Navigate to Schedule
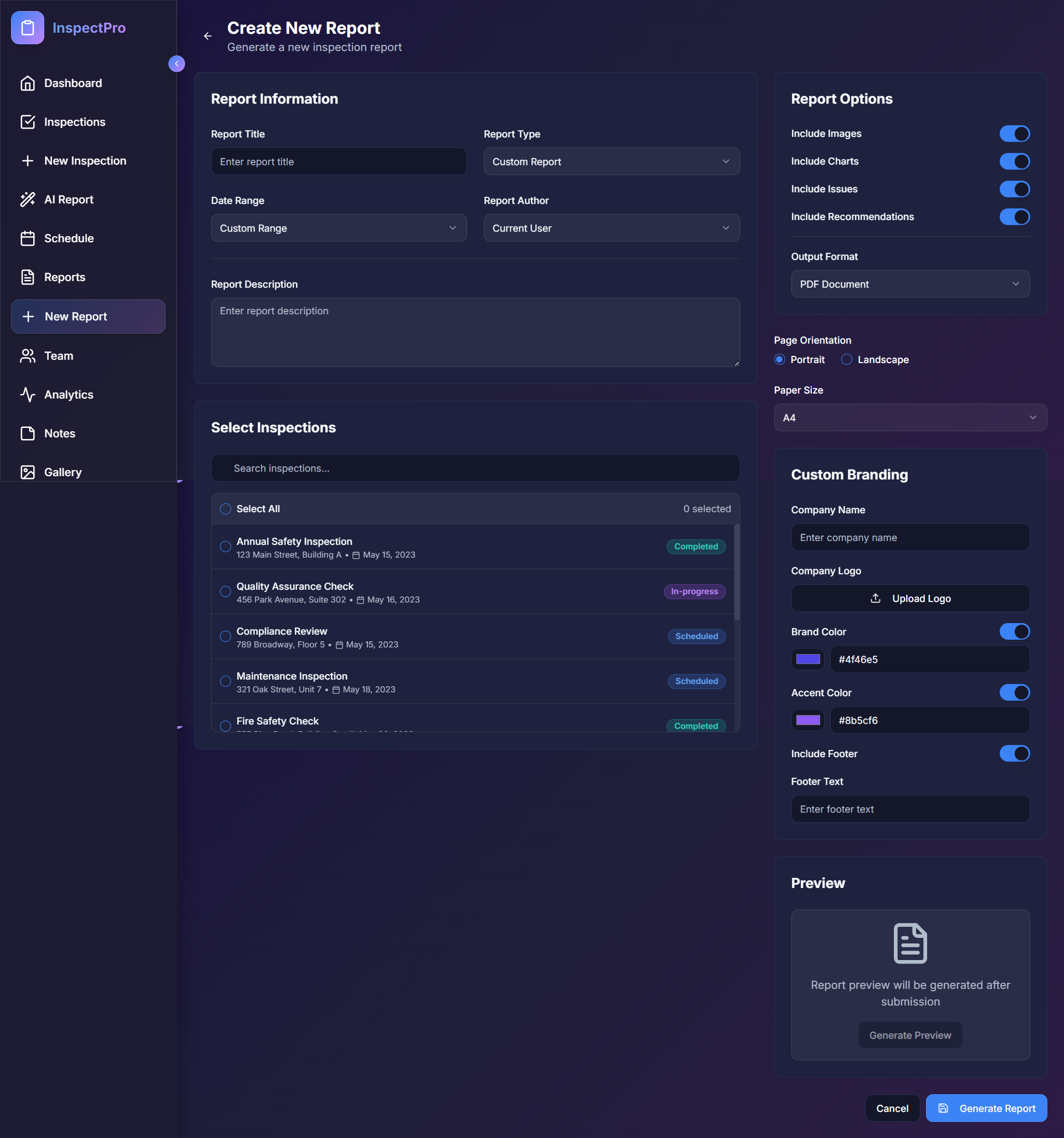This screenshot has width=1064, height=1138. [x=88, y=239]
